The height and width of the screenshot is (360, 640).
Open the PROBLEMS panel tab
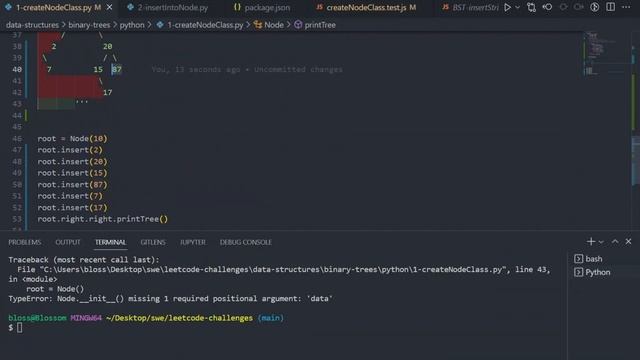(25, 242)
